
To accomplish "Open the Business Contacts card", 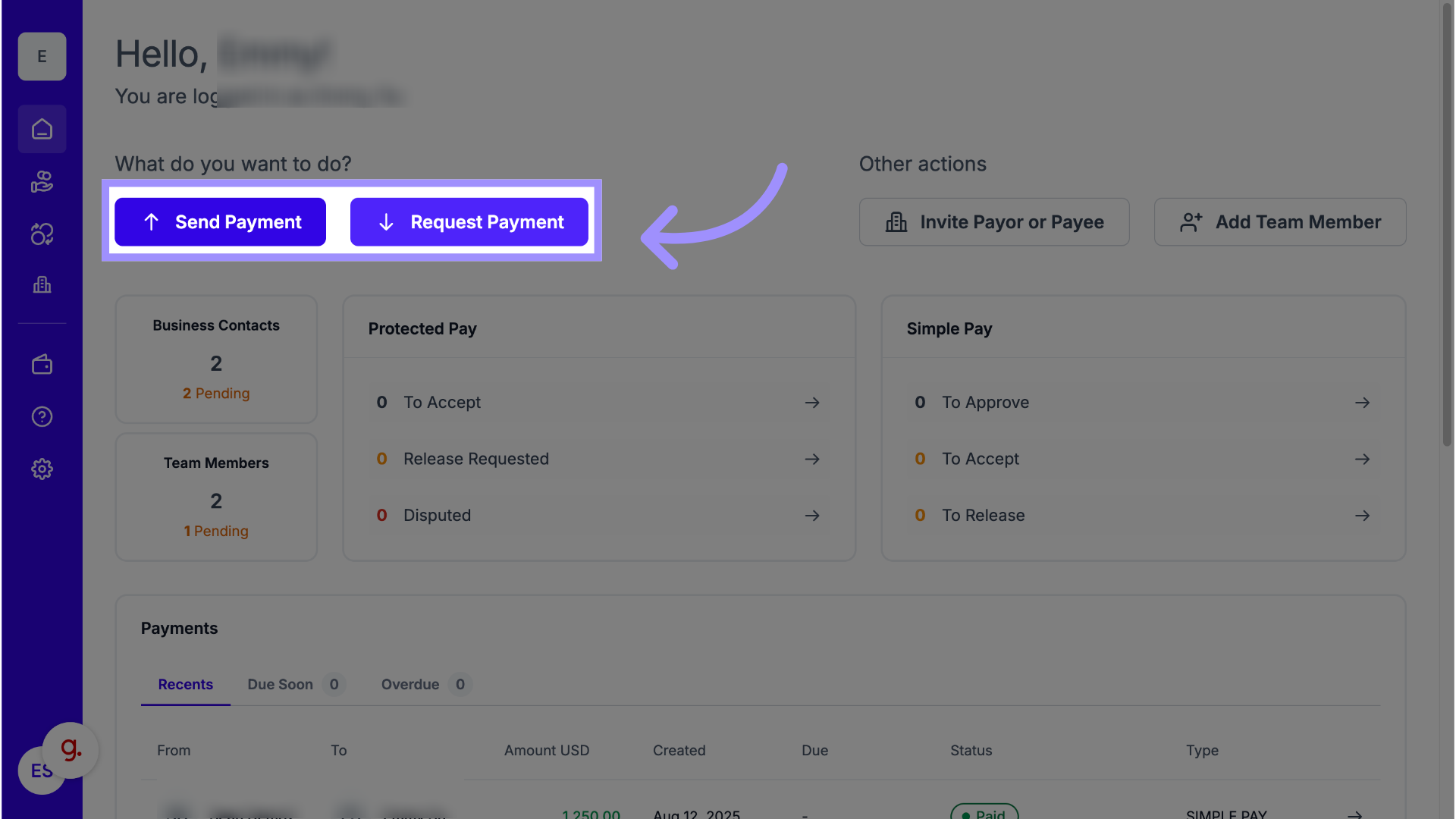I will (x=216, y=359).
